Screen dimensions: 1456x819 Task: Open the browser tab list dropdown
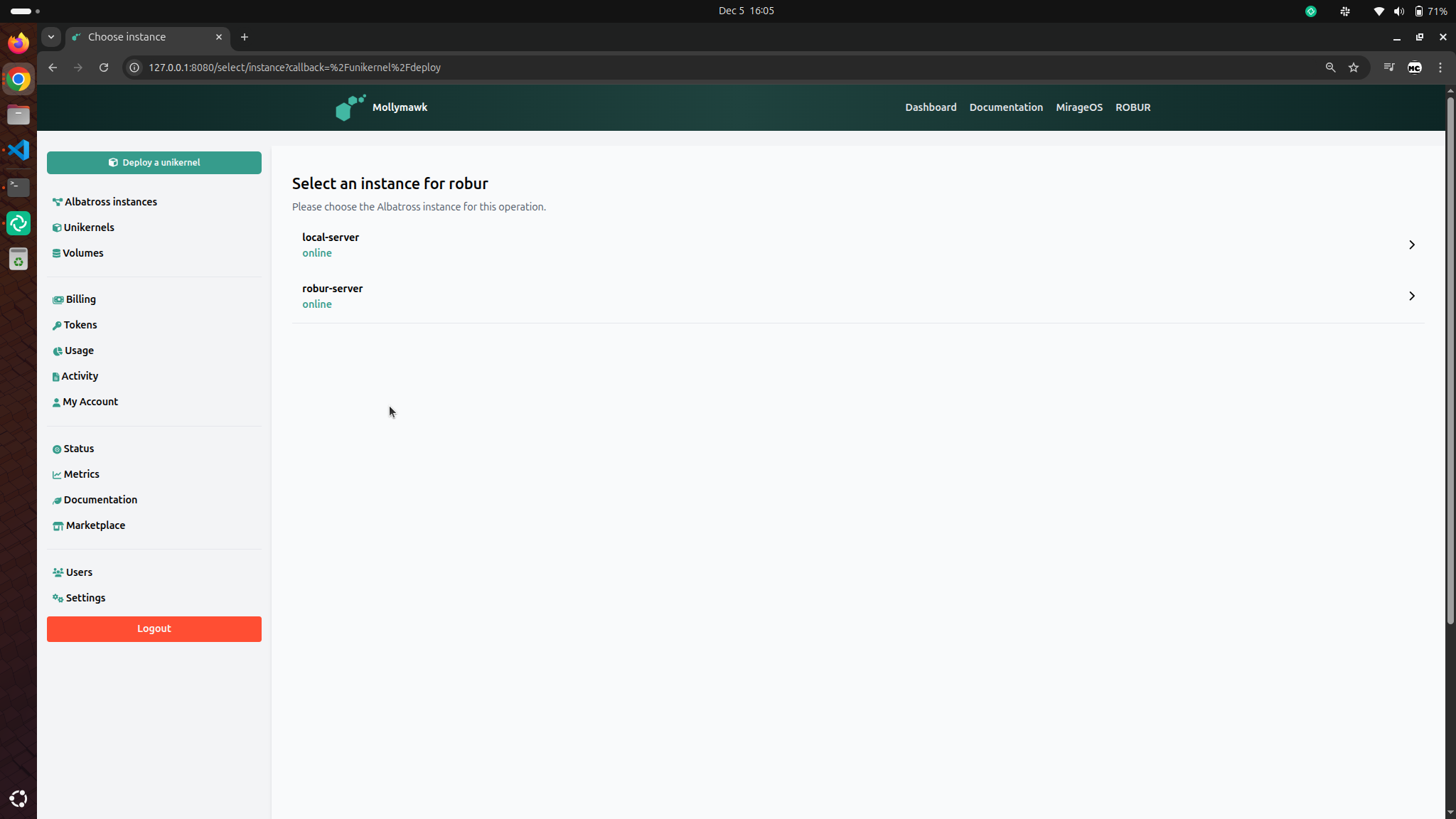(51, 37)
